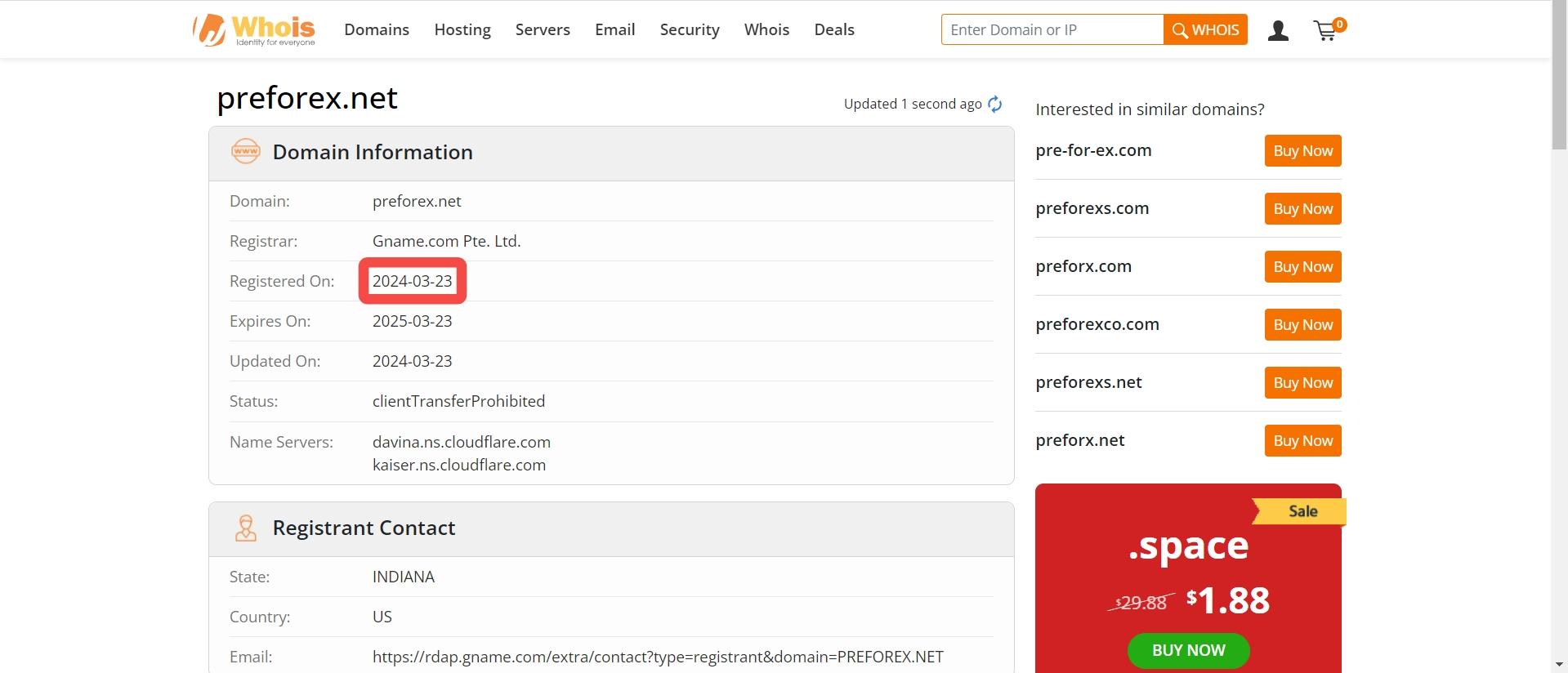Refresh the whois data with reload icon
The width and height of the screenshot is (1568, 673).
(994, 104)
